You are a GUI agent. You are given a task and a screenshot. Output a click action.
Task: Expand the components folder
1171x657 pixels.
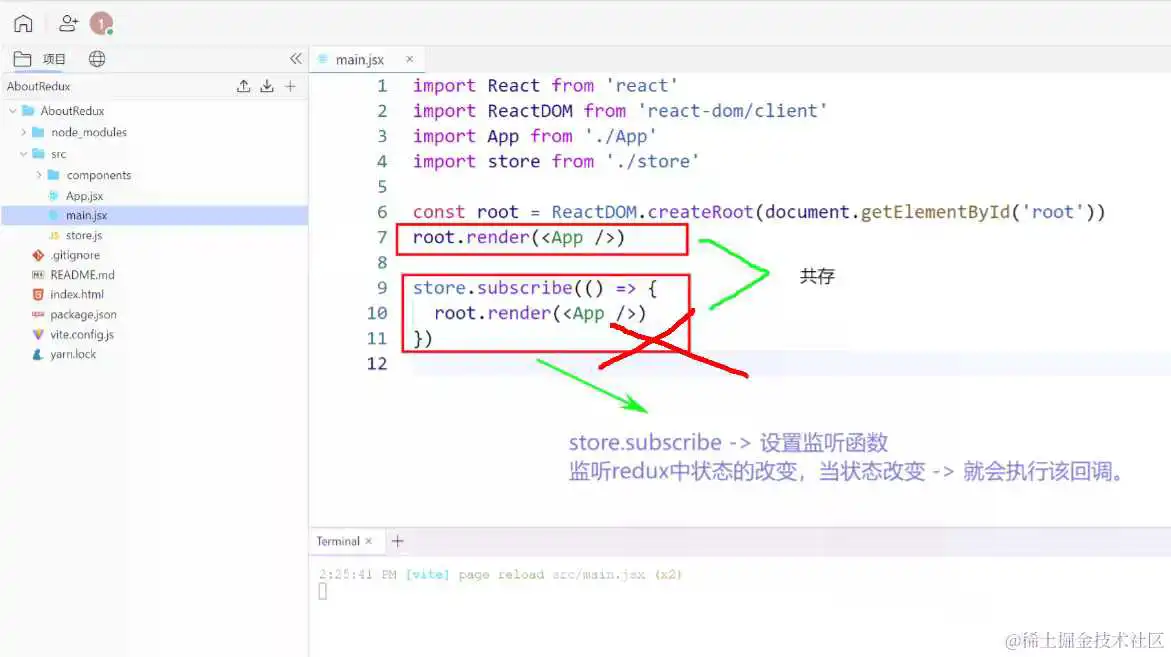(x=39, y=175)
